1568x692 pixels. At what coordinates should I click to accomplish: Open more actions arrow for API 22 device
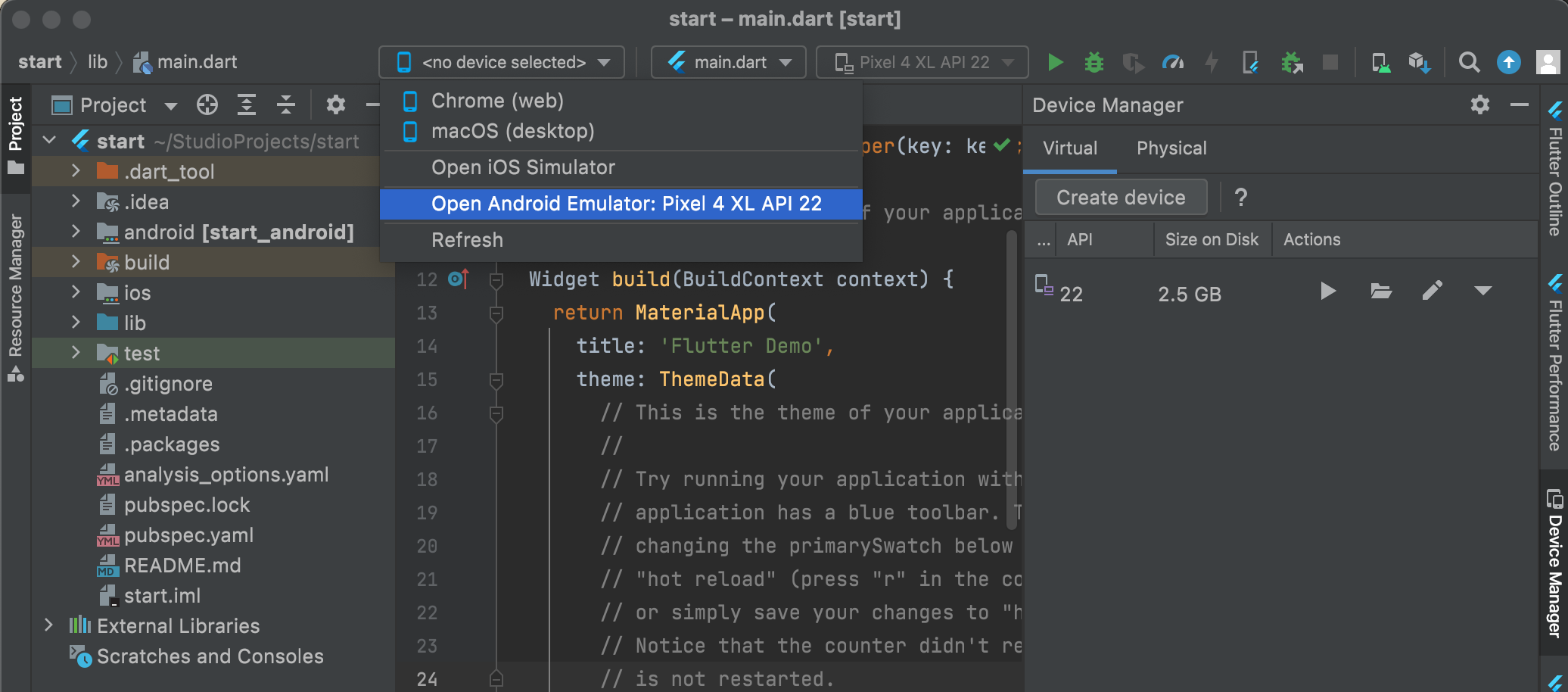1483,291
